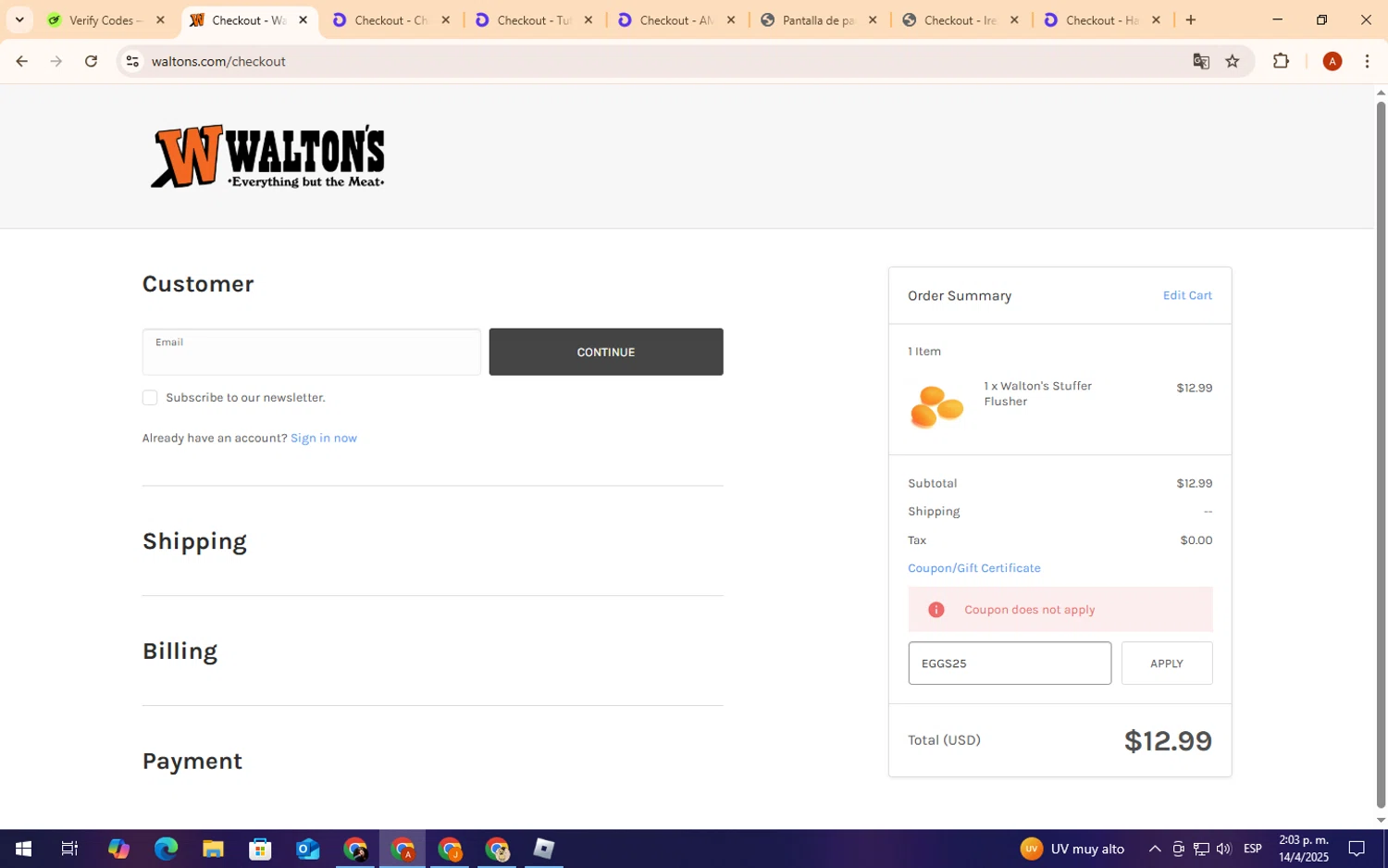Click the coupon code field containing EGGS25
Viewport: 1388px width, 868px height.
(x=1010, y=663)
